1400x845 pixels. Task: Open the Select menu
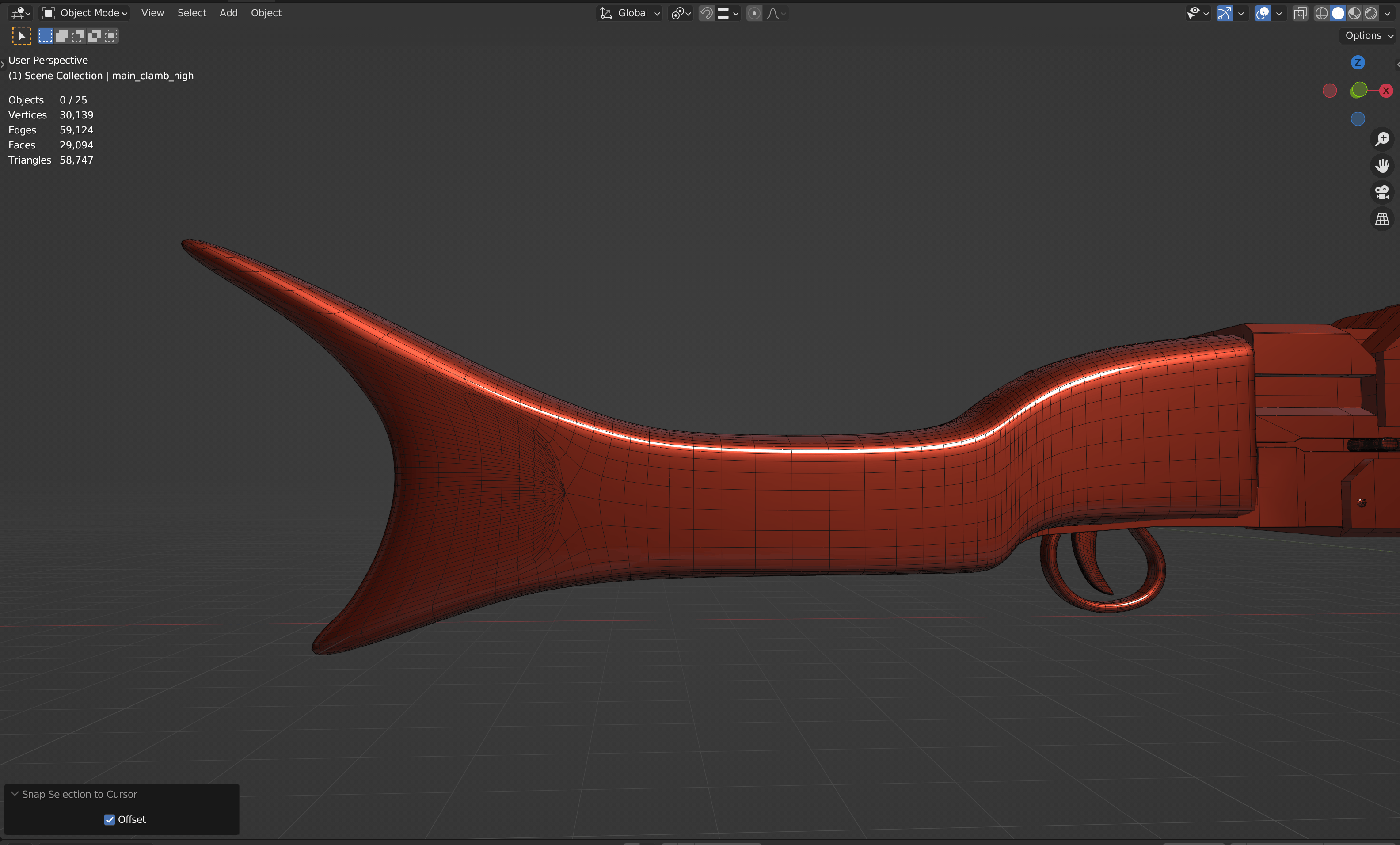pyautogui.click(x=191, y=13)
